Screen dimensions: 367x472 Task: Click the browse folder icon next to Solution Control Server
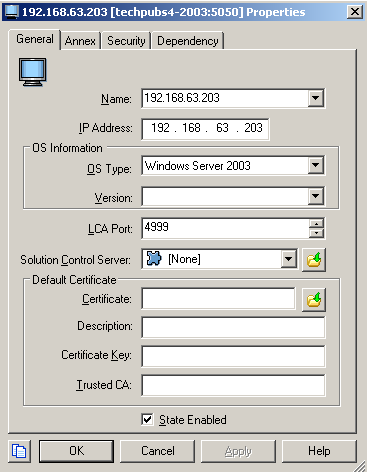point(314,260)
